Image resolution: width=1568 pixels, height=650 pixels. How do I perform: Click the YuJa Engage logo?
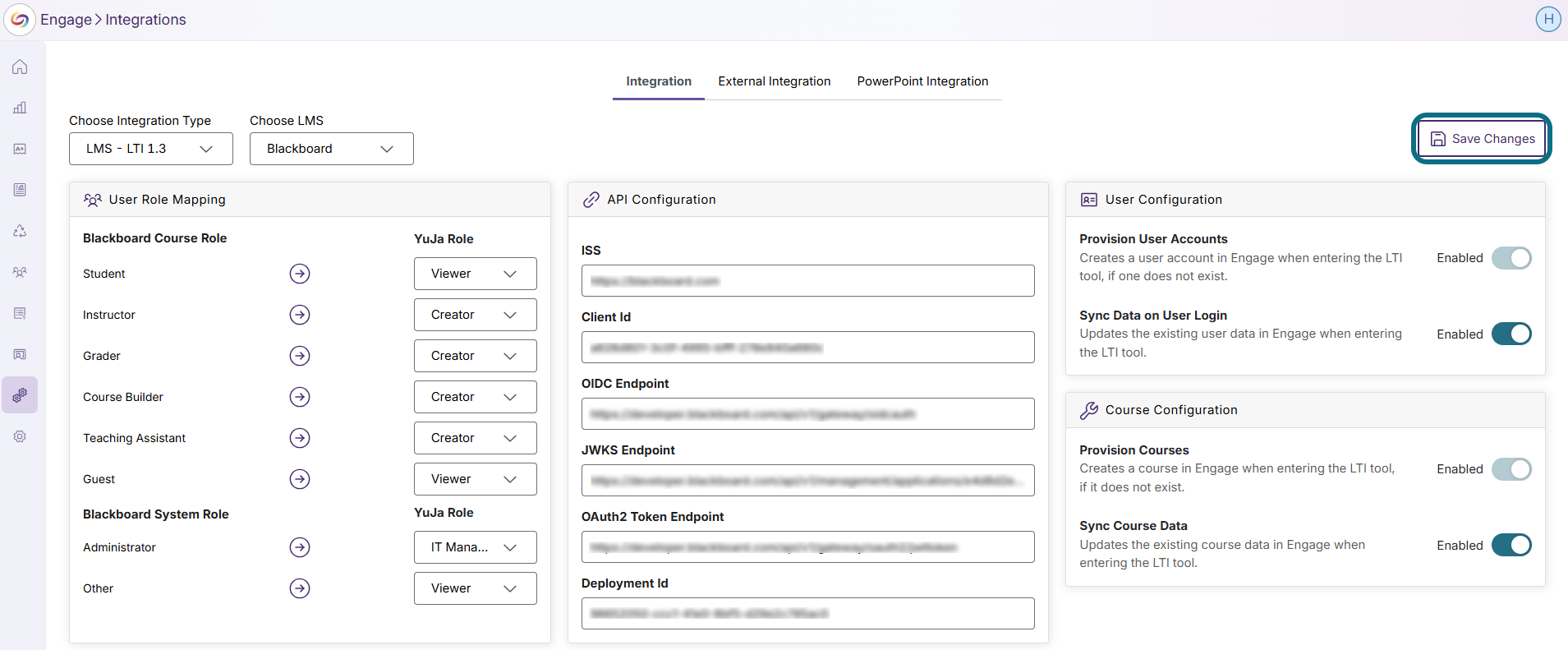[x=20, y=20]
